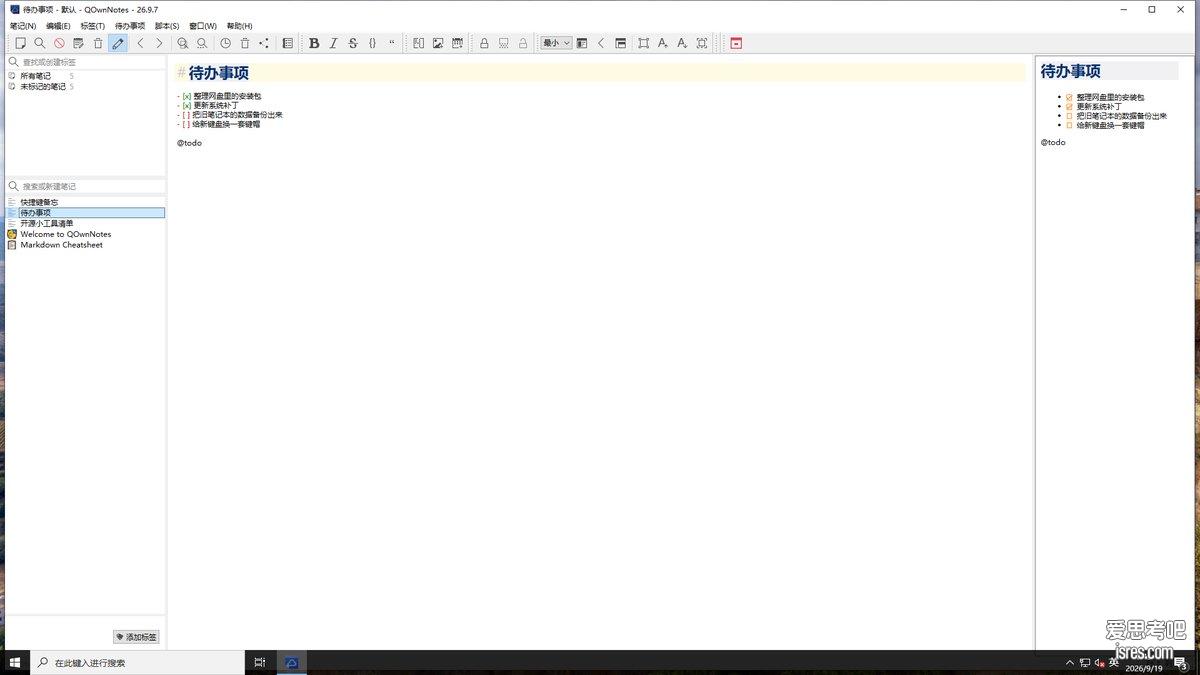Open note in external editor icon
Image resolution: width=1200 pixels, height=675 pixels.
point(78,43)
